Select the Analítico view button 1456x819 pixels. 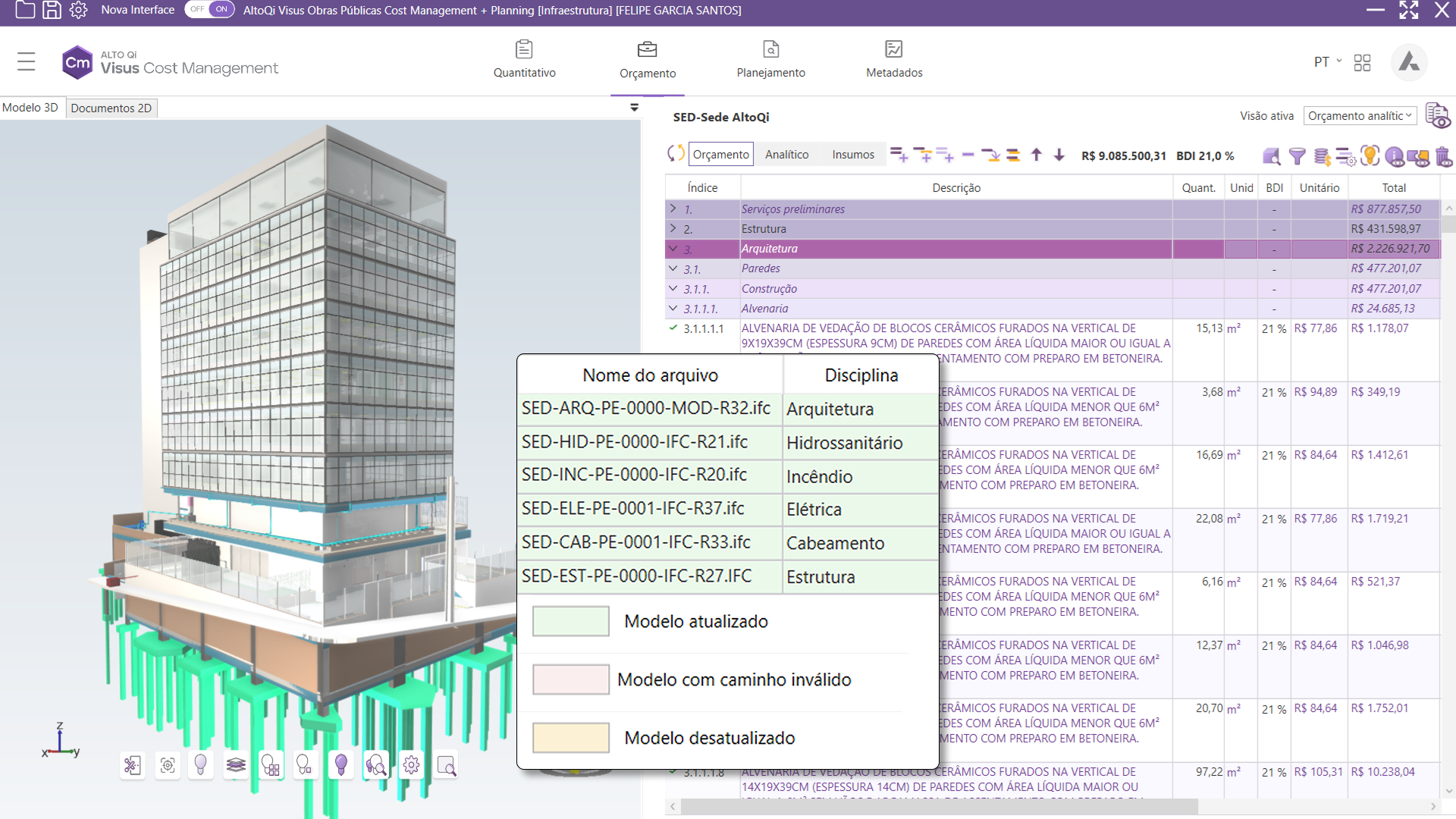(786, 155)
